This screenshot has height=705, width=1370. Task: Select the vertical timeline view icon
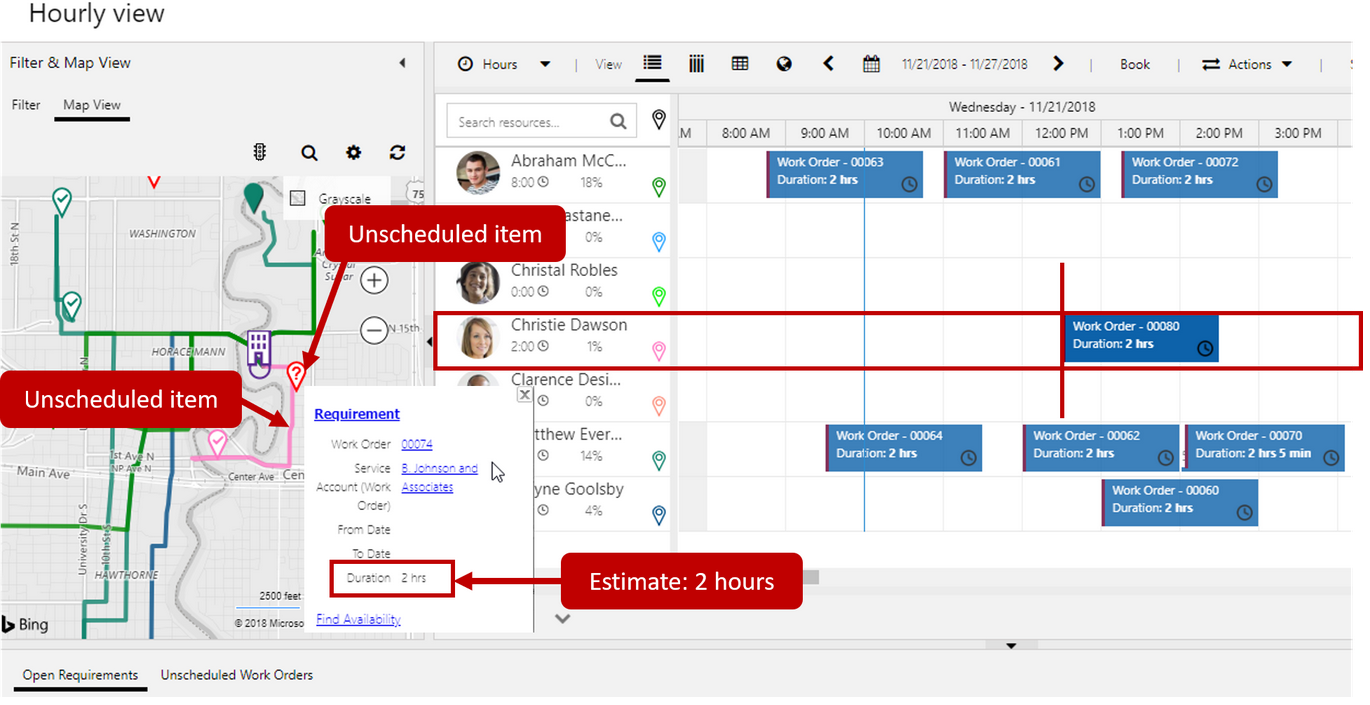pos(697,64)
